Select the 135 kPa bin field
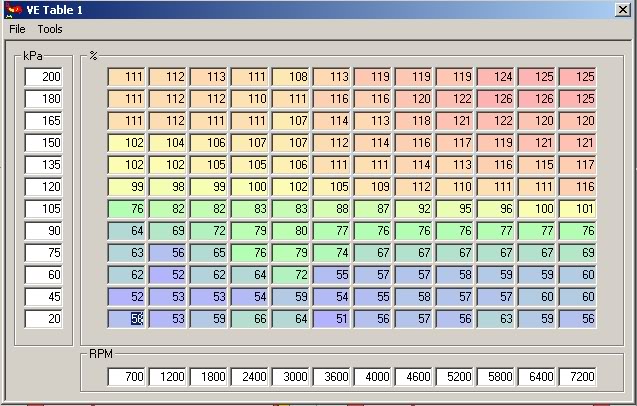 pyautogui.click(x=43, y=165)
